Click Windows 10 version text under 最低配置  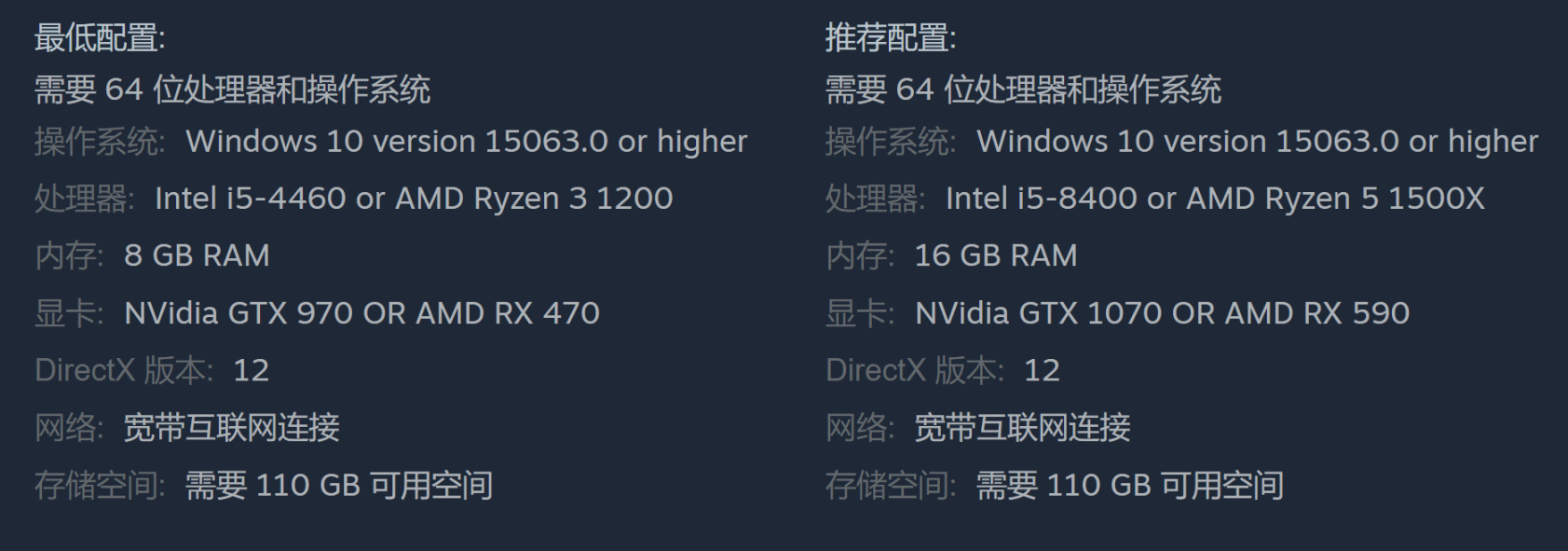coord(466,142)
